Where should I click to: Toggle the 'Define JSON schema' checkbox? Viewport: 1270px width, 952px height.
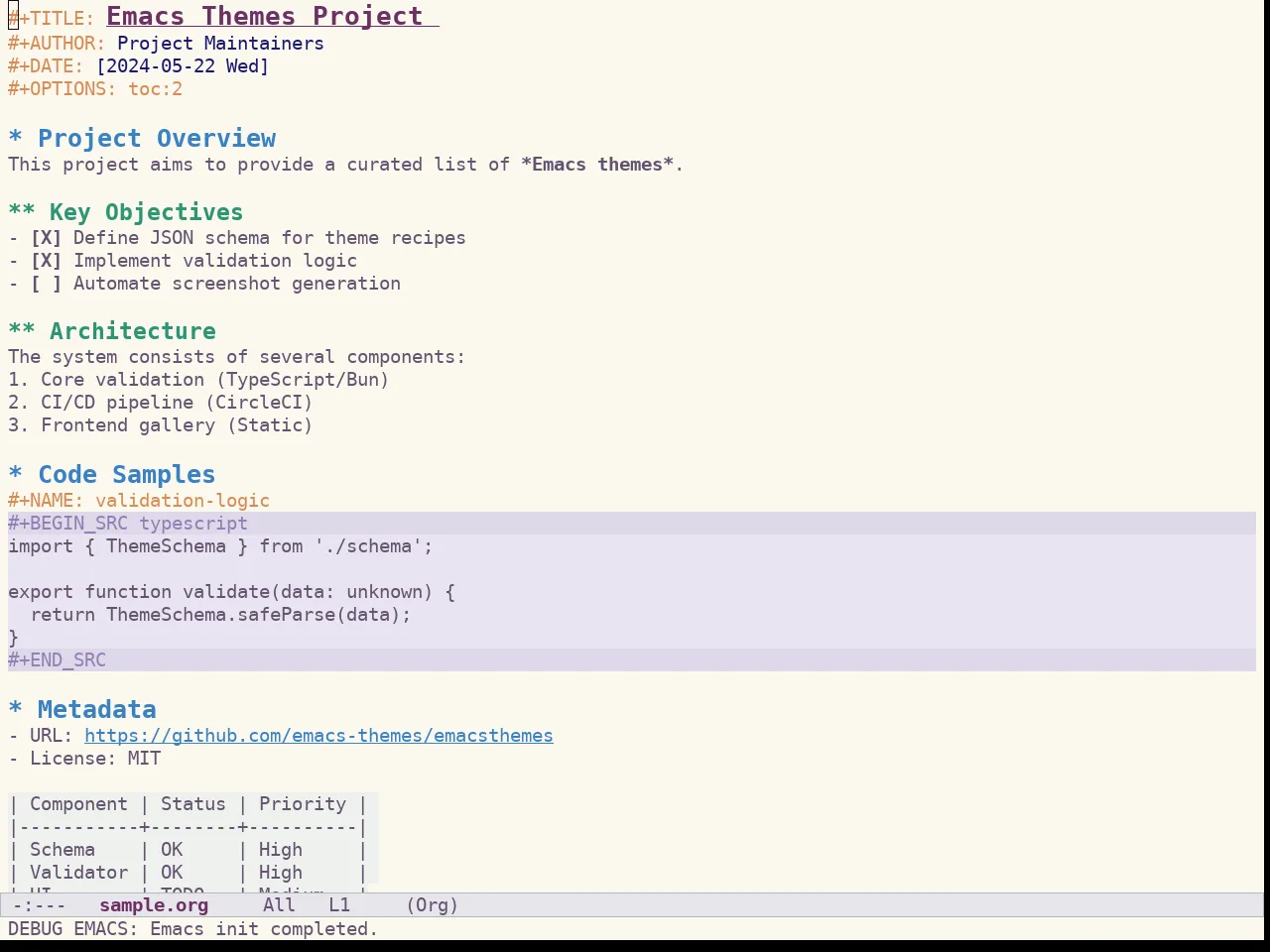tap(46, 238)
